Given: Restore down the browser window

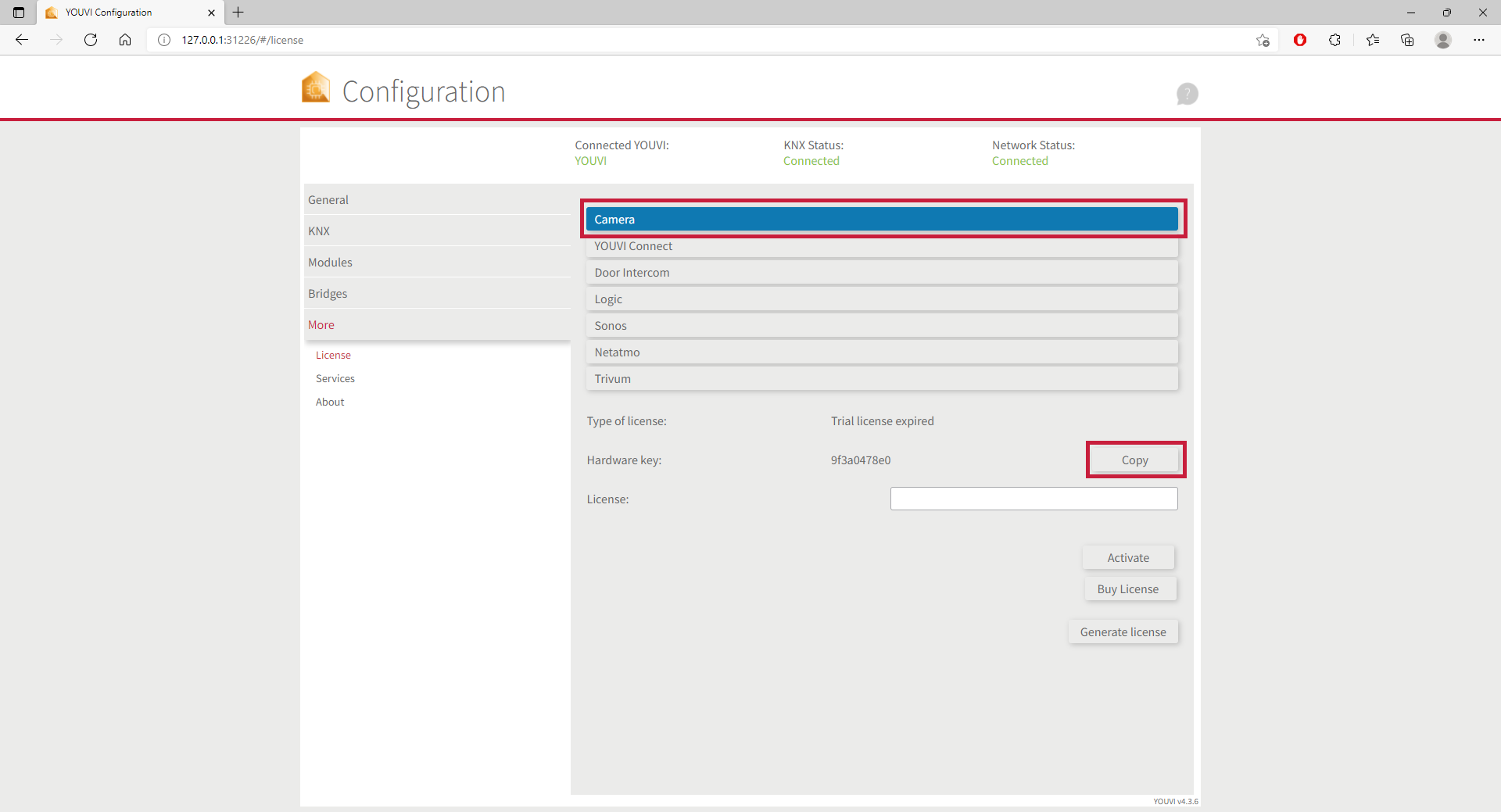Looking at the screenshot, I should point(1447,13).
